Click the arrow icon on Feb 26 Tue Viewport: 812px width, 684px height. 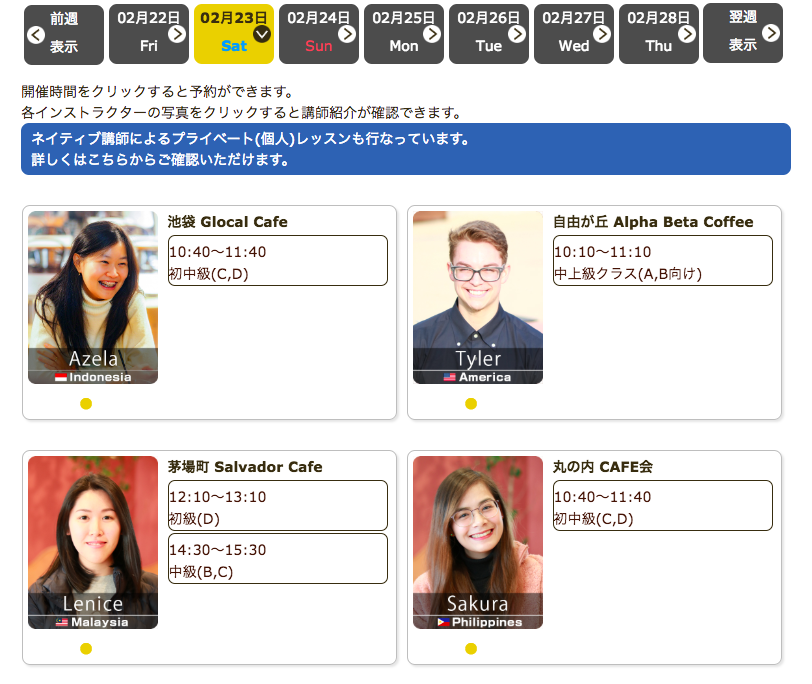[517, 34]
